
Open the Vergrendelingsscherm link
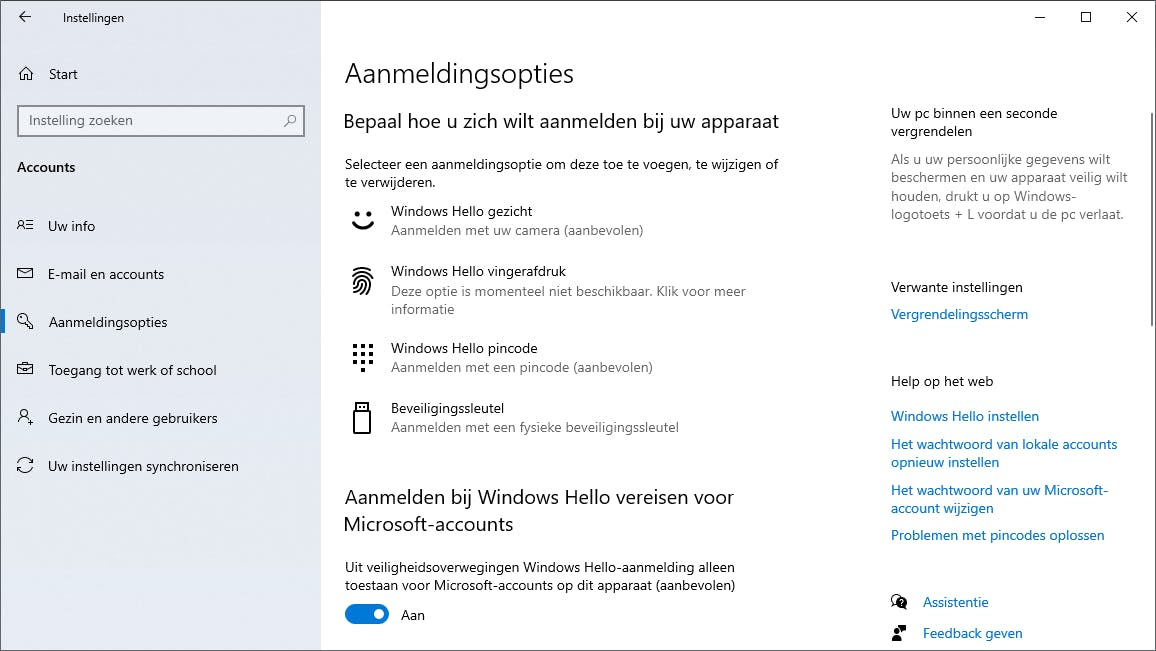pyautogui.click(x=959, y=314)
